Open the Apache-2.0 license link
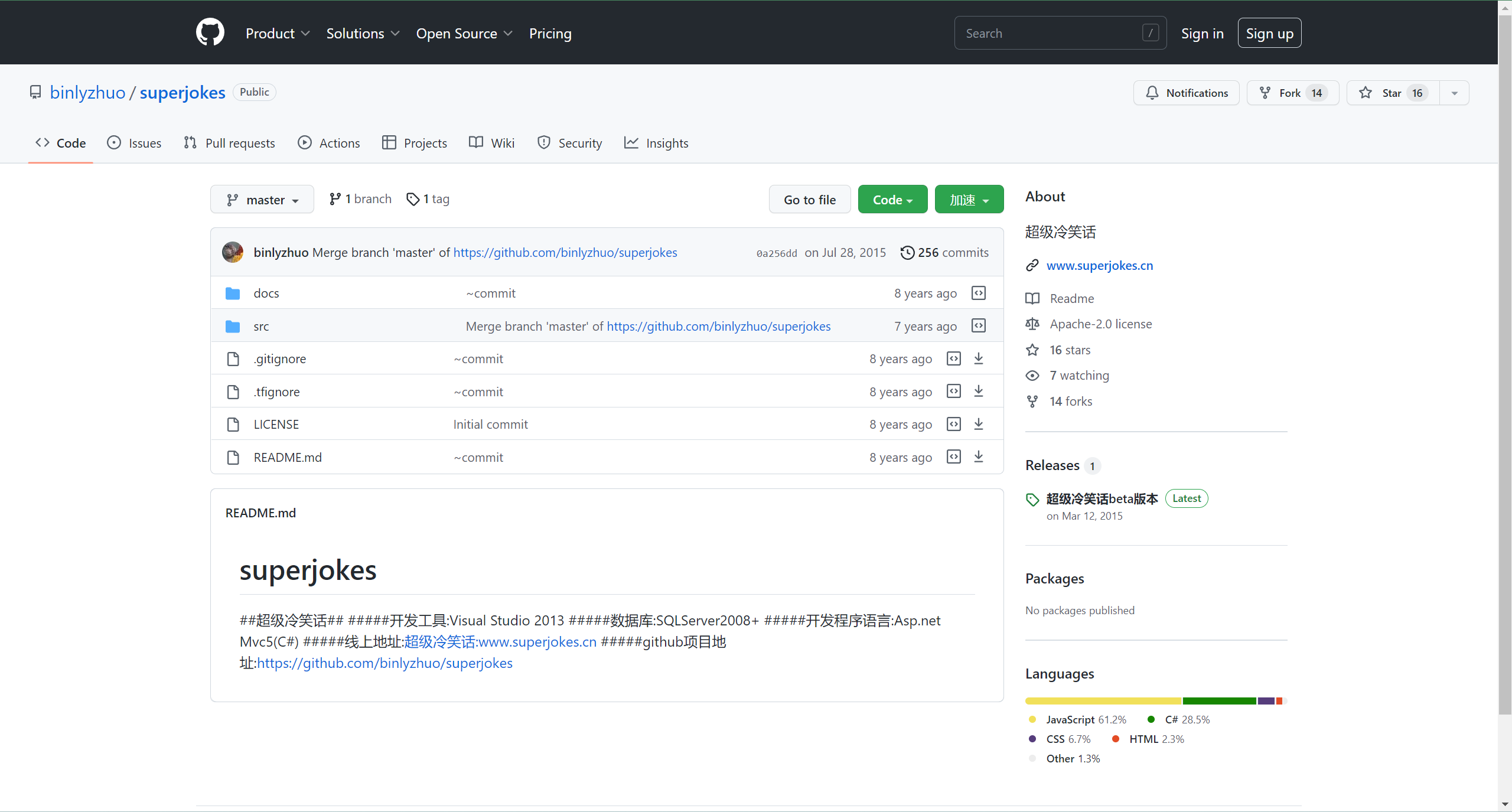Viewport: 1512px width, 812px height. (x=1101, y=324)
